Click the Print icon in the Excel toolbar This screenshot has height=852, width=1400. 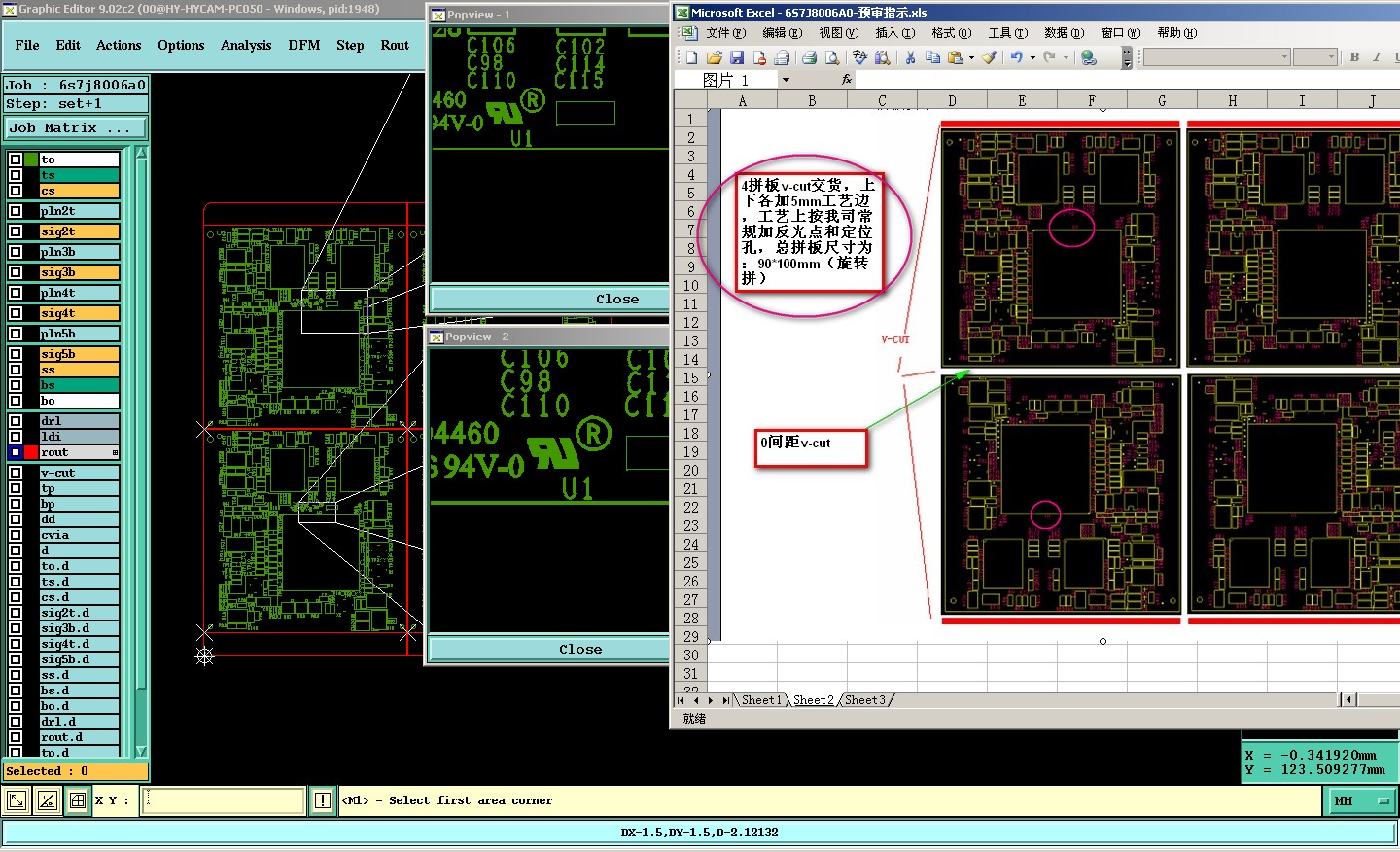pos(809,58)
